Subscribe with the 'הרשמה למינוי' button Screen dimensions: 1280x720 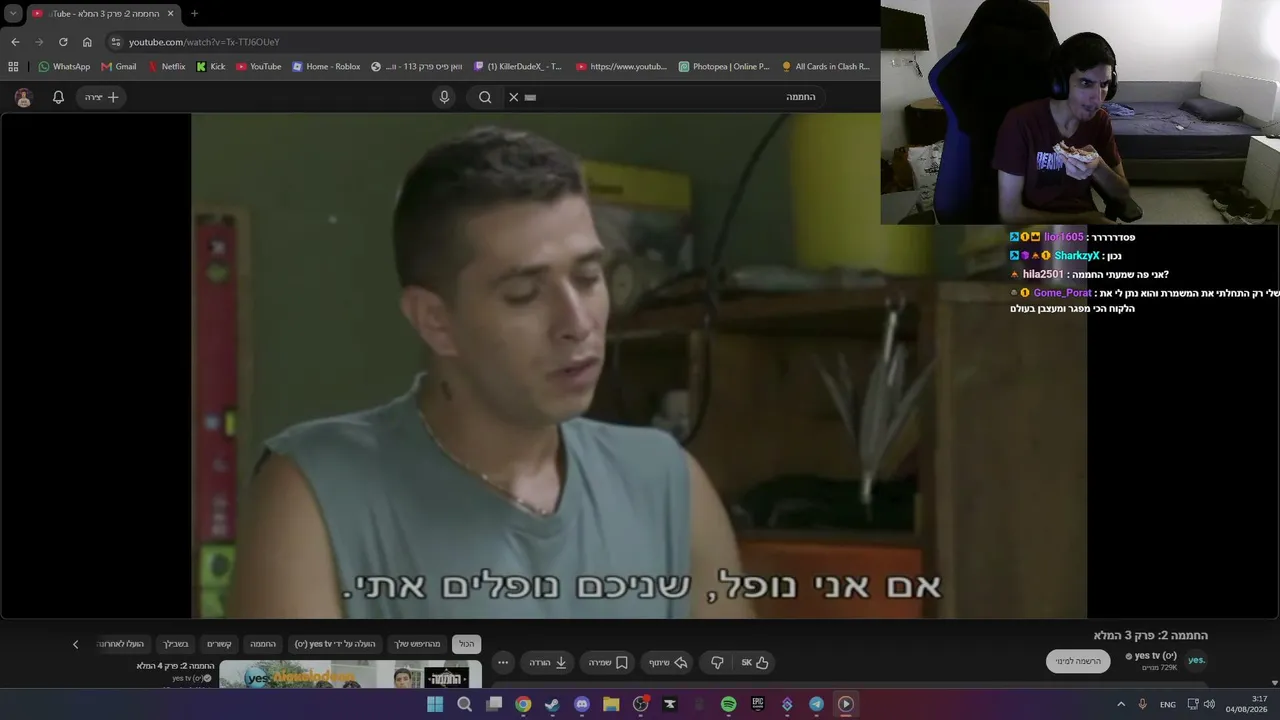1078,661
